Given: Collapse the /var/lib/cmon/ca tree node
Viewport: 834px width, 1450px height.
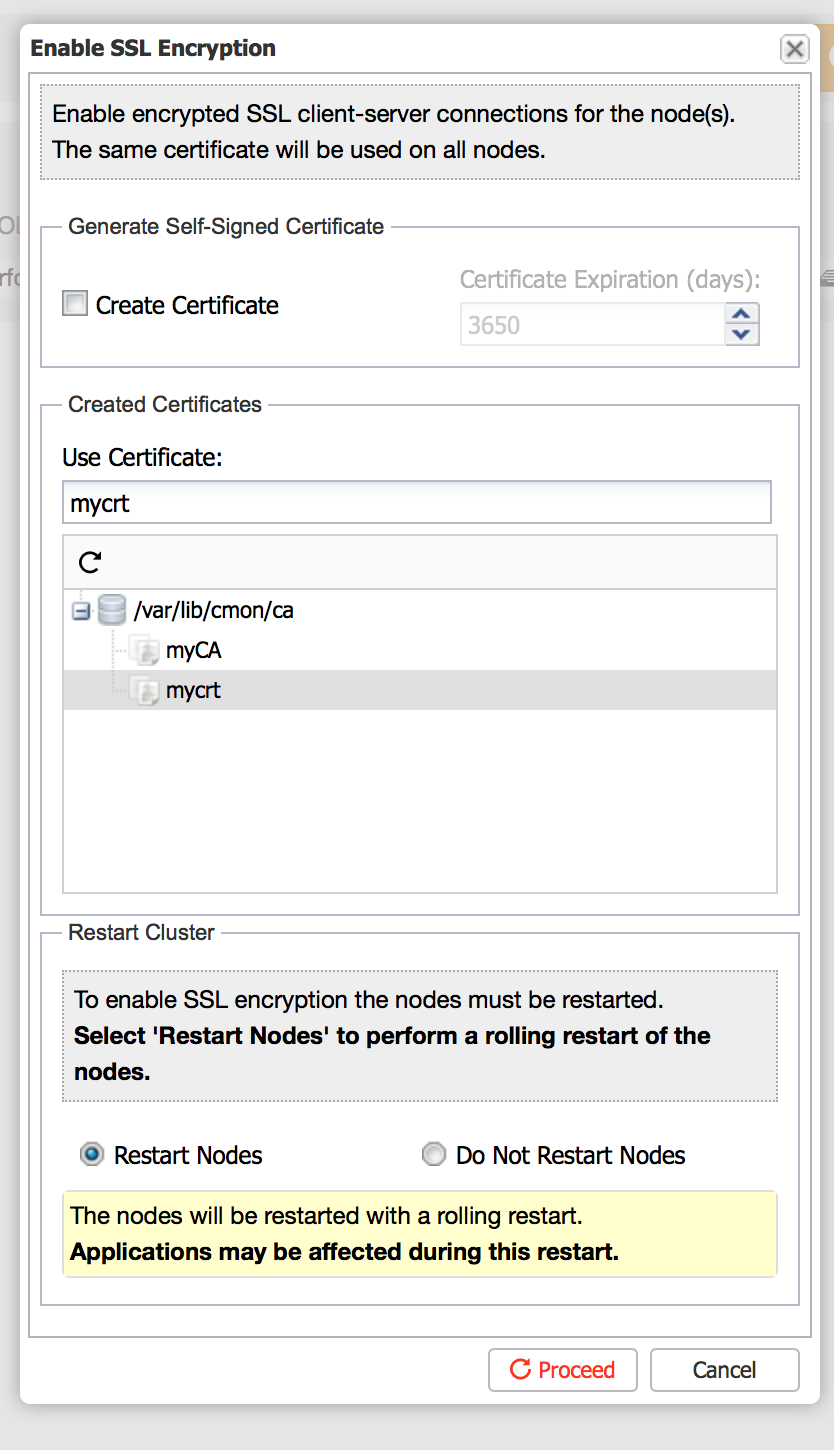Looking at the screenshot, I should point(82,611).
